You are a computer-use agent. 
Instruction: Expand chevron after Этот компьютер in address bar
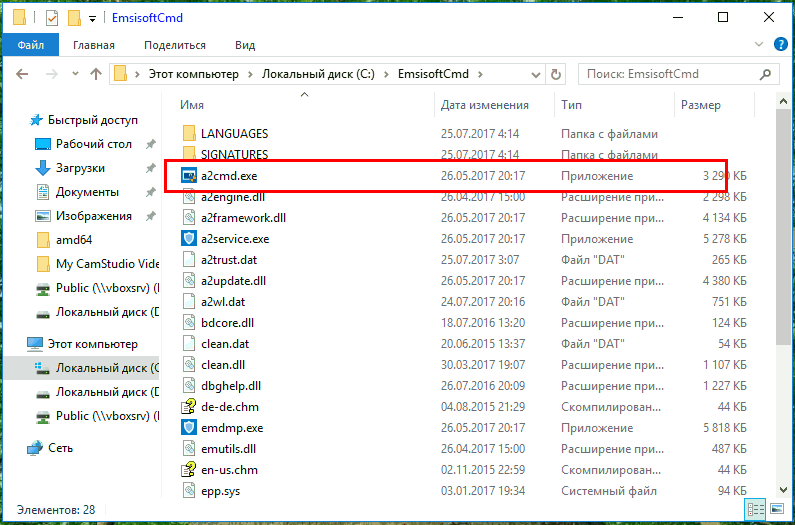[250, 75]
